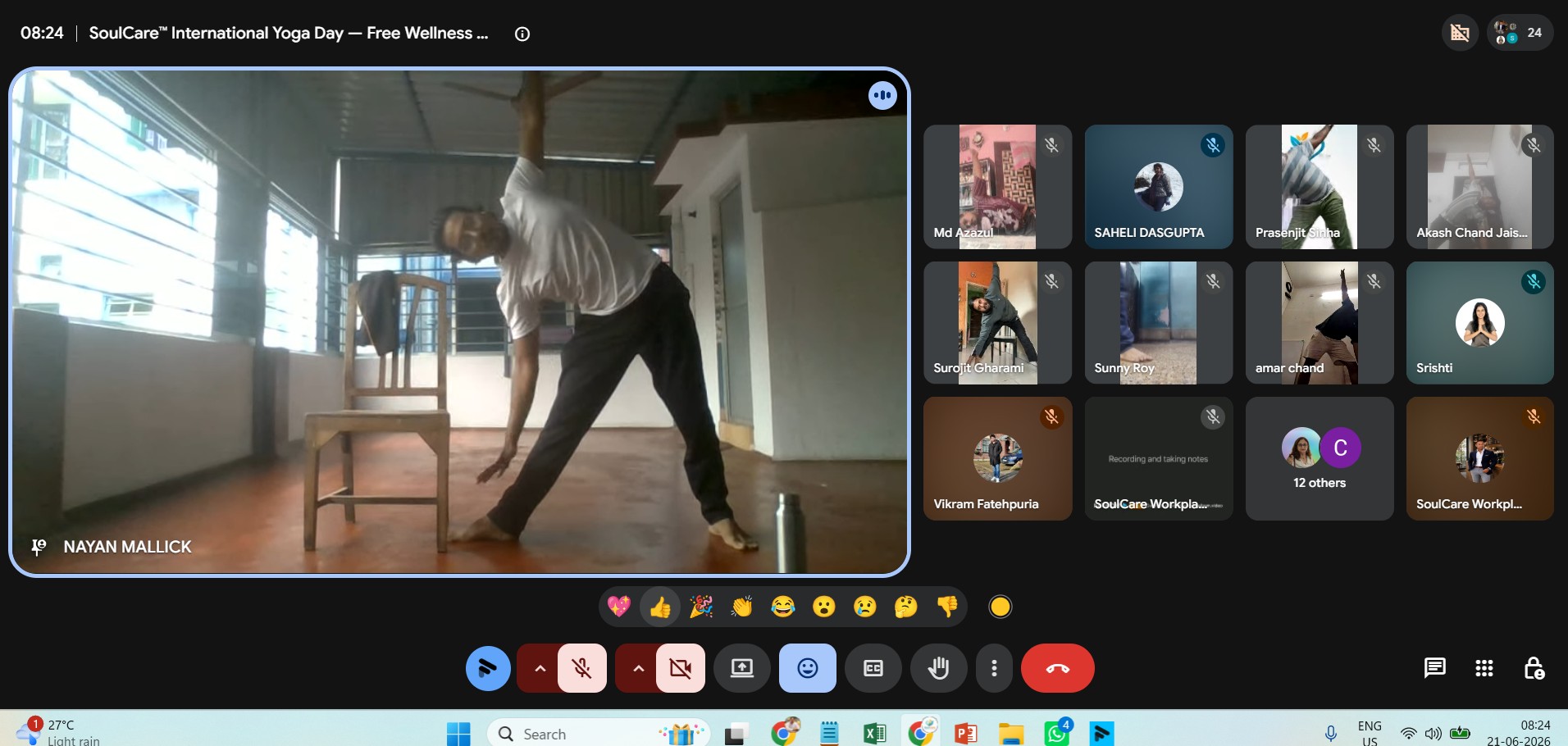
Task: Expand video settings arrow beside camera
Action: [638, 668]
